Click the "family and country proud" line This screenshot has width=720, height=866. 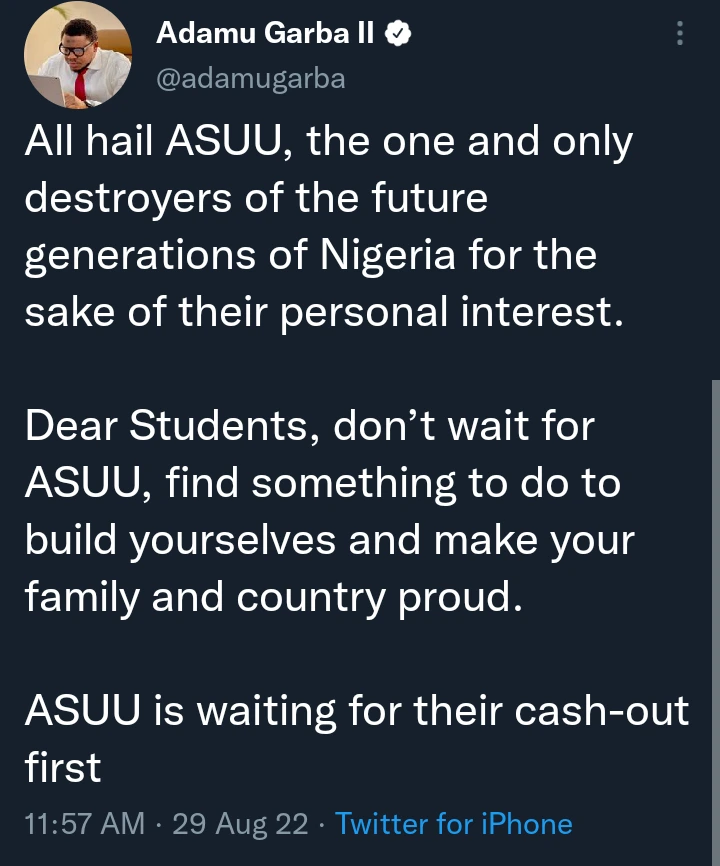(x=273, y=598)
